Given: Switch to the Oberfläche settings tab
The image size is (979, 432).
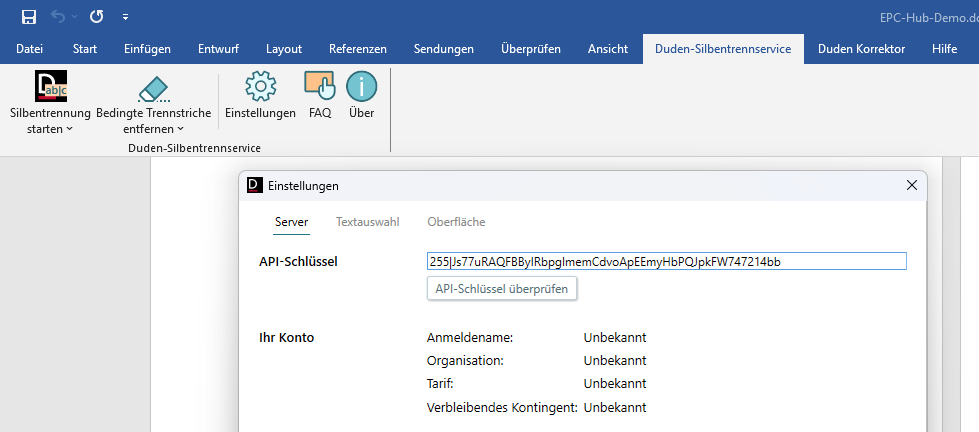Looking at the screenshot, I should tap(456, 222).
